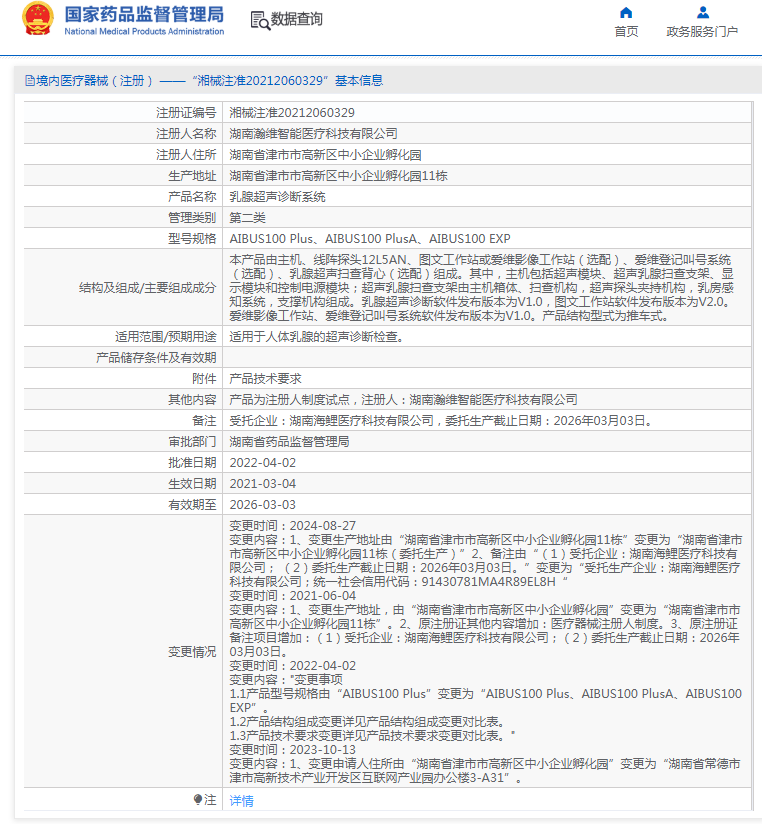Image resolution: width=762 pixels, height=824 pixels.
Task: Click the 注册人住所 address value
Action: [325, 154]
